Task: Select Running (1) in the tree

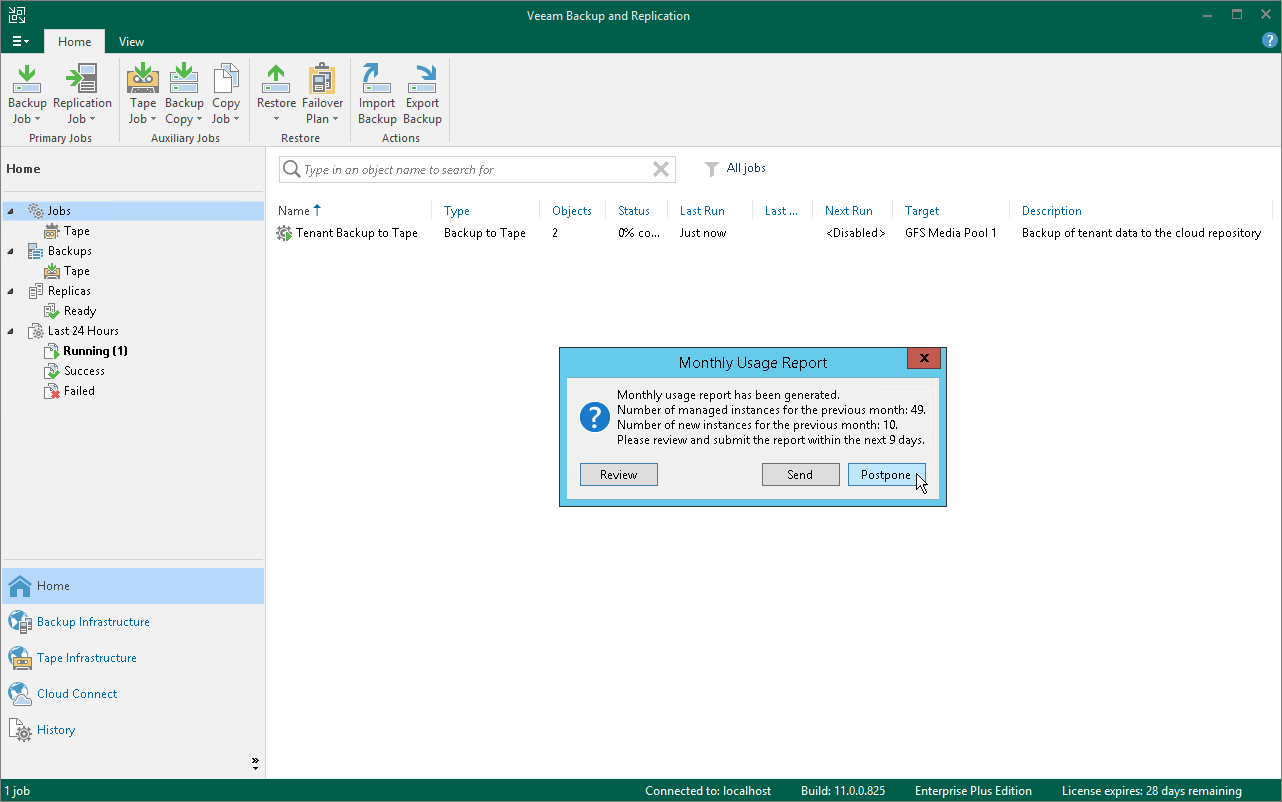Action: click(x=95, y=351)
